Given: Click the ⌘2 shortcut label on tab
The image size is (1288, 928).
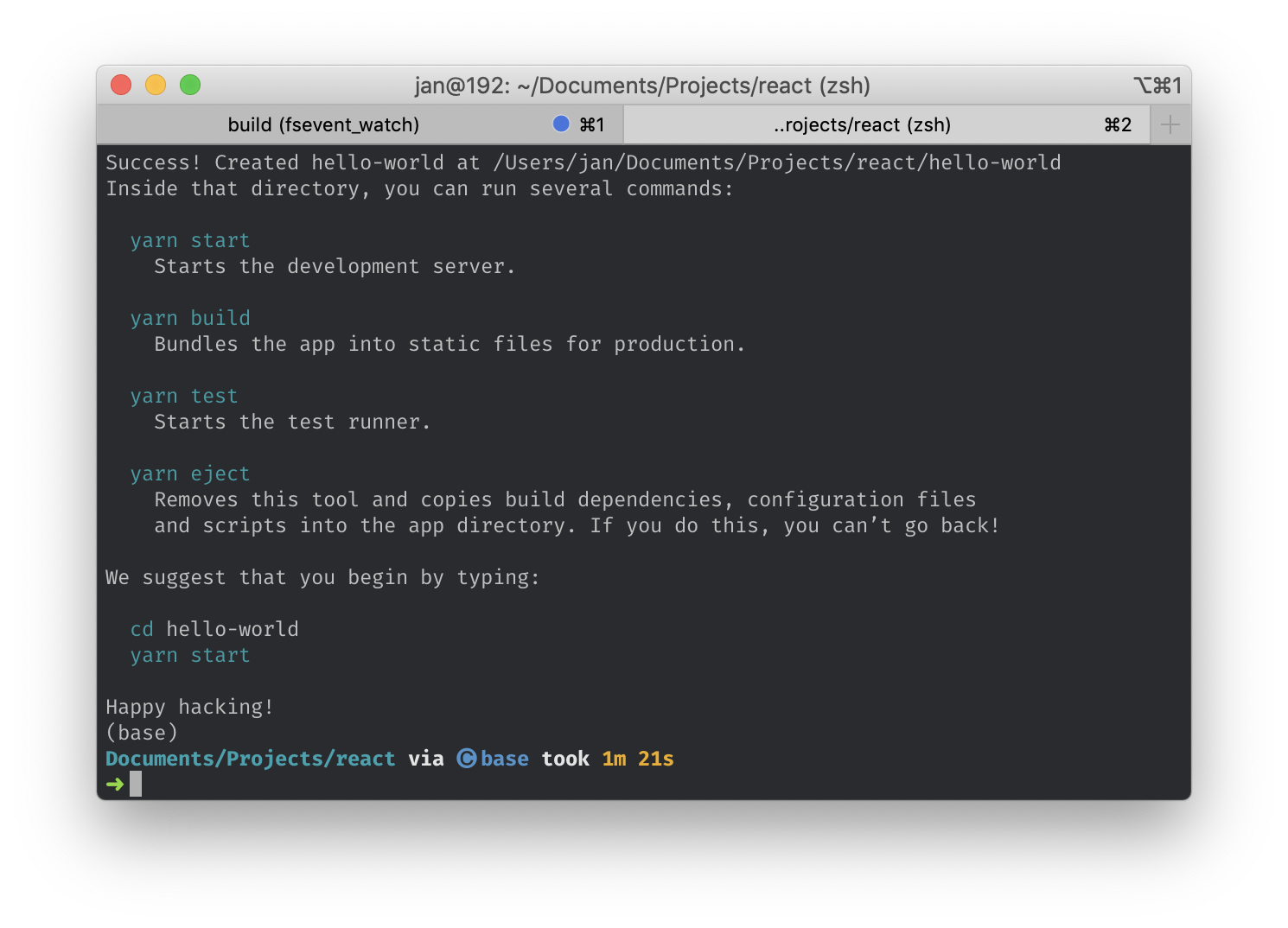Looking at the screenshot, I should click(x=1118, y=124).
